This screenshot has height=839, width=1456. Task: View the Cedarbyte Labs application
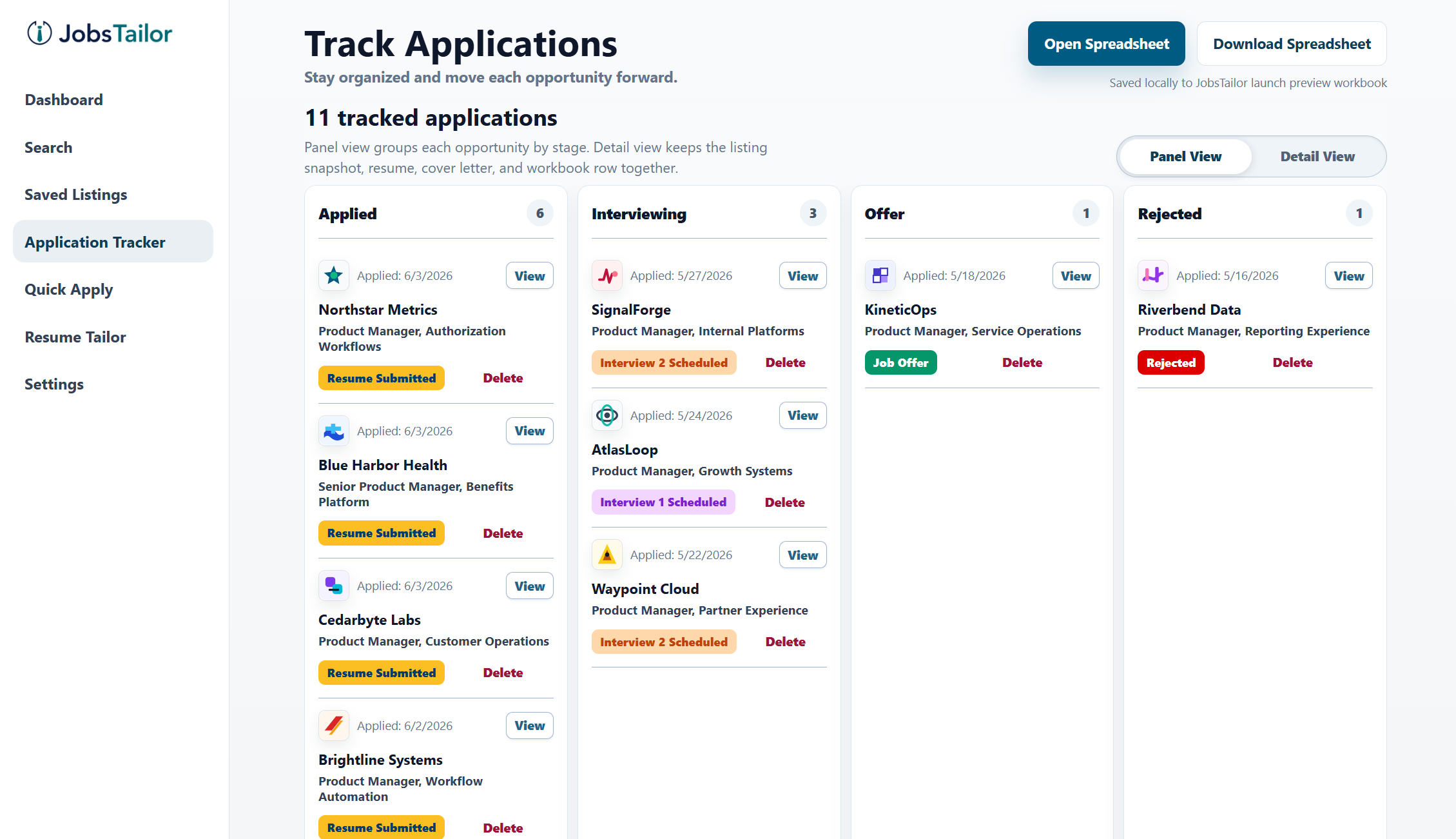pos(530,586)
